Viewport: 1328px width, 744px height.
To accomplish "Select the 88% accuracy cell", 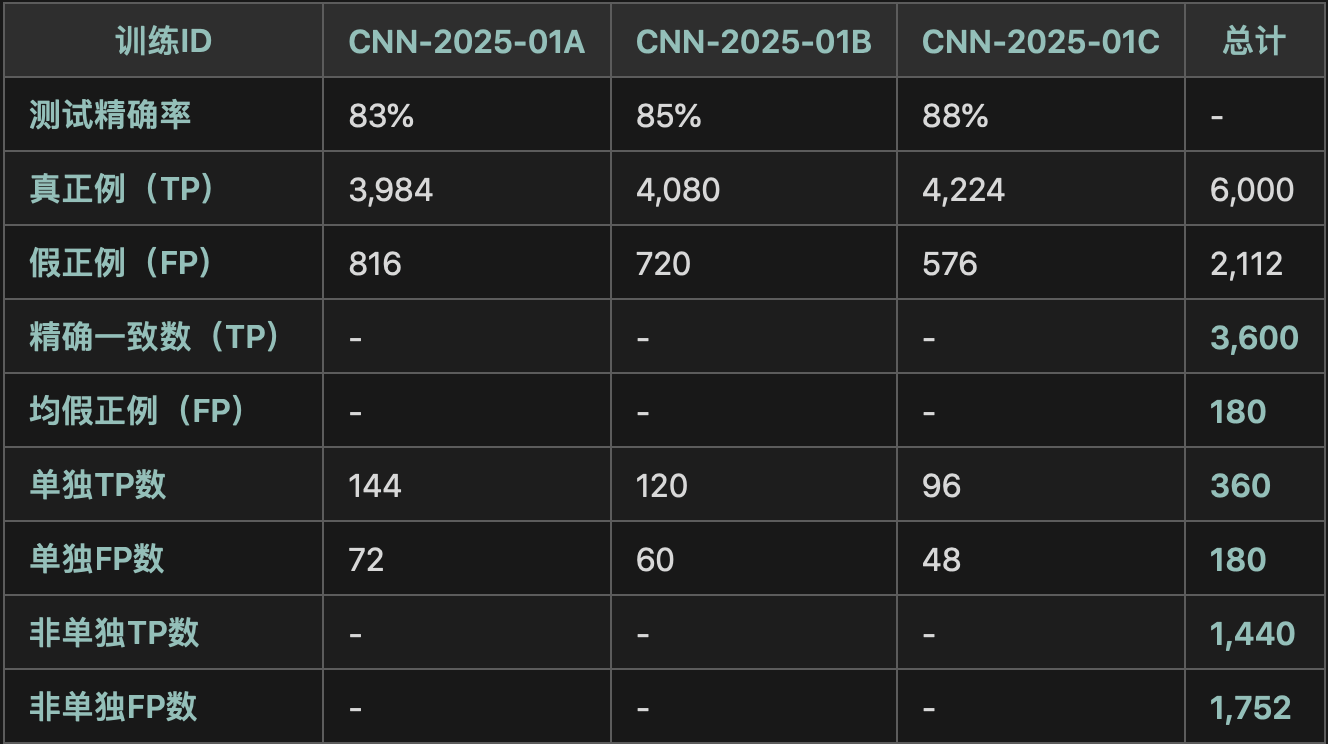I will (955, 116).
